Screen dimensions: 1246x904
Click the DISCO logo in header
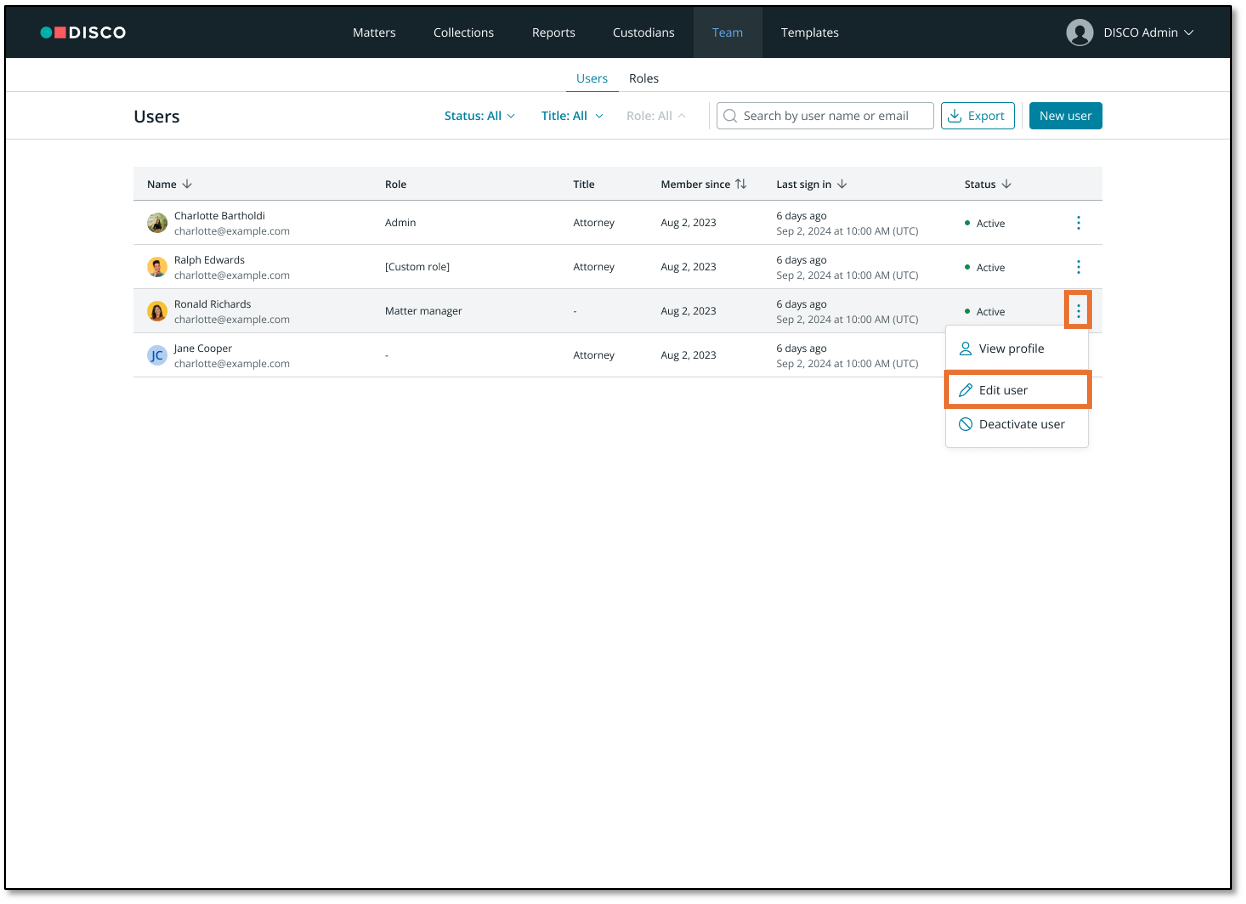click(83, 32)
